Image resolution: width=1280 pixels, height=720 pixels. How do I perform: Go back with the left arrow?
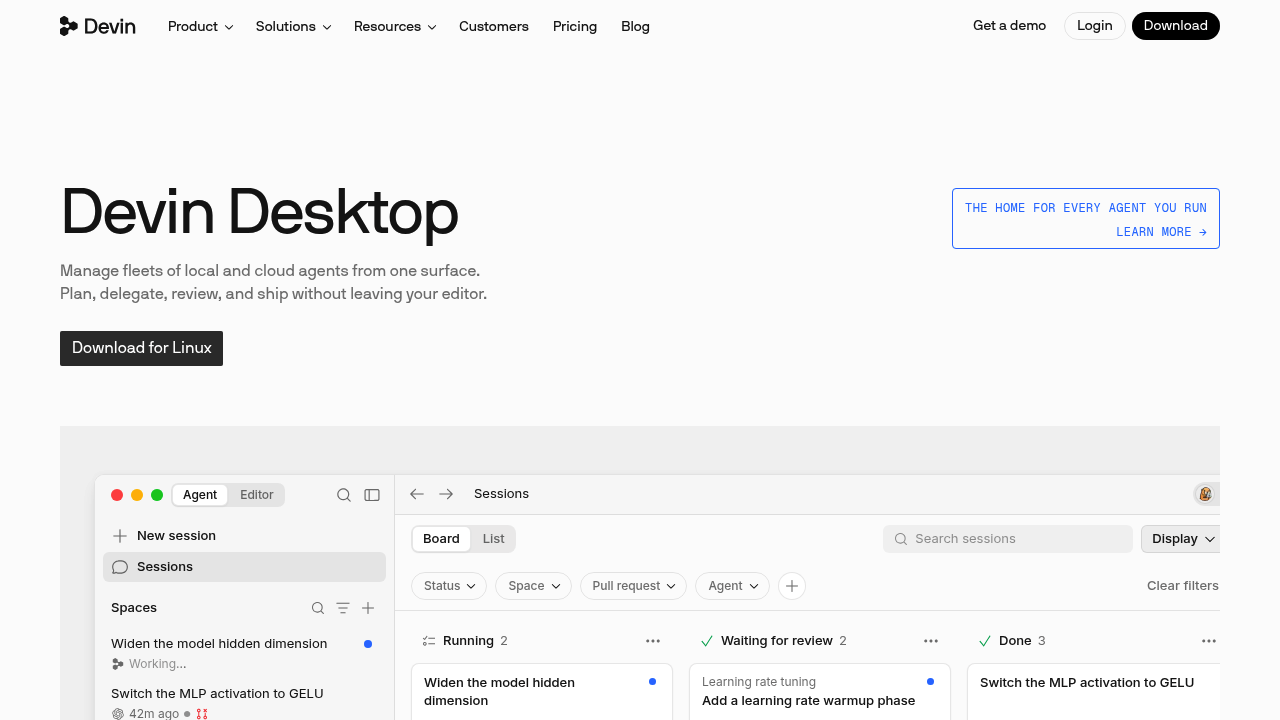(x=417, y=494)
